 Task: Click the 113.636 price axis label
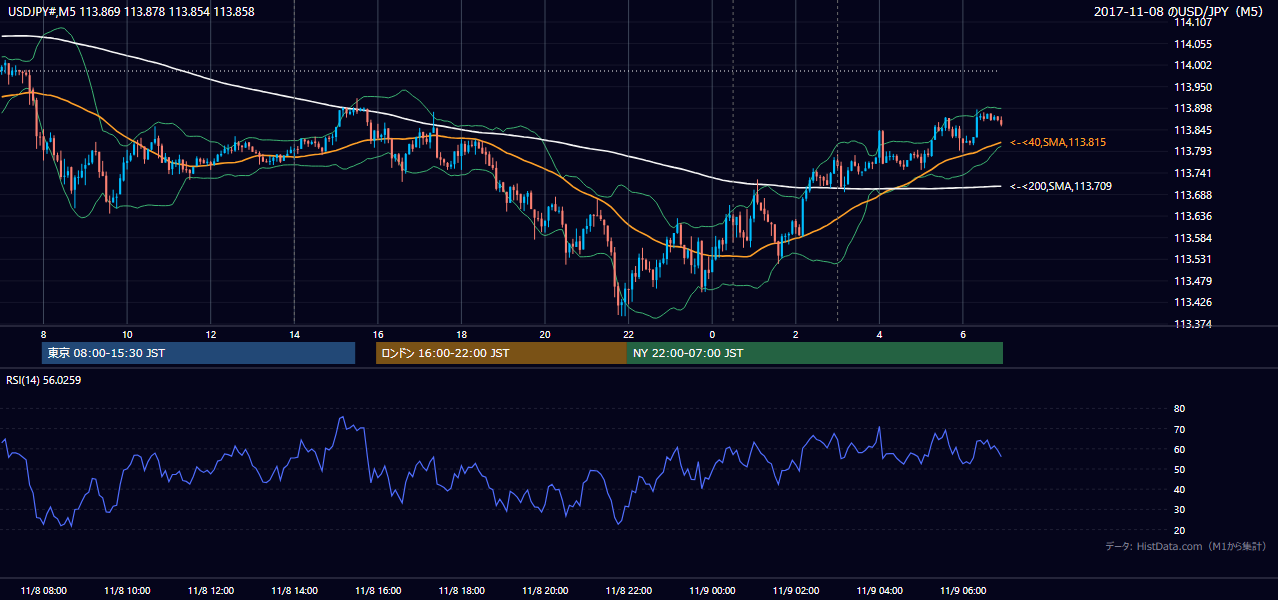(x=1193, y=216)
